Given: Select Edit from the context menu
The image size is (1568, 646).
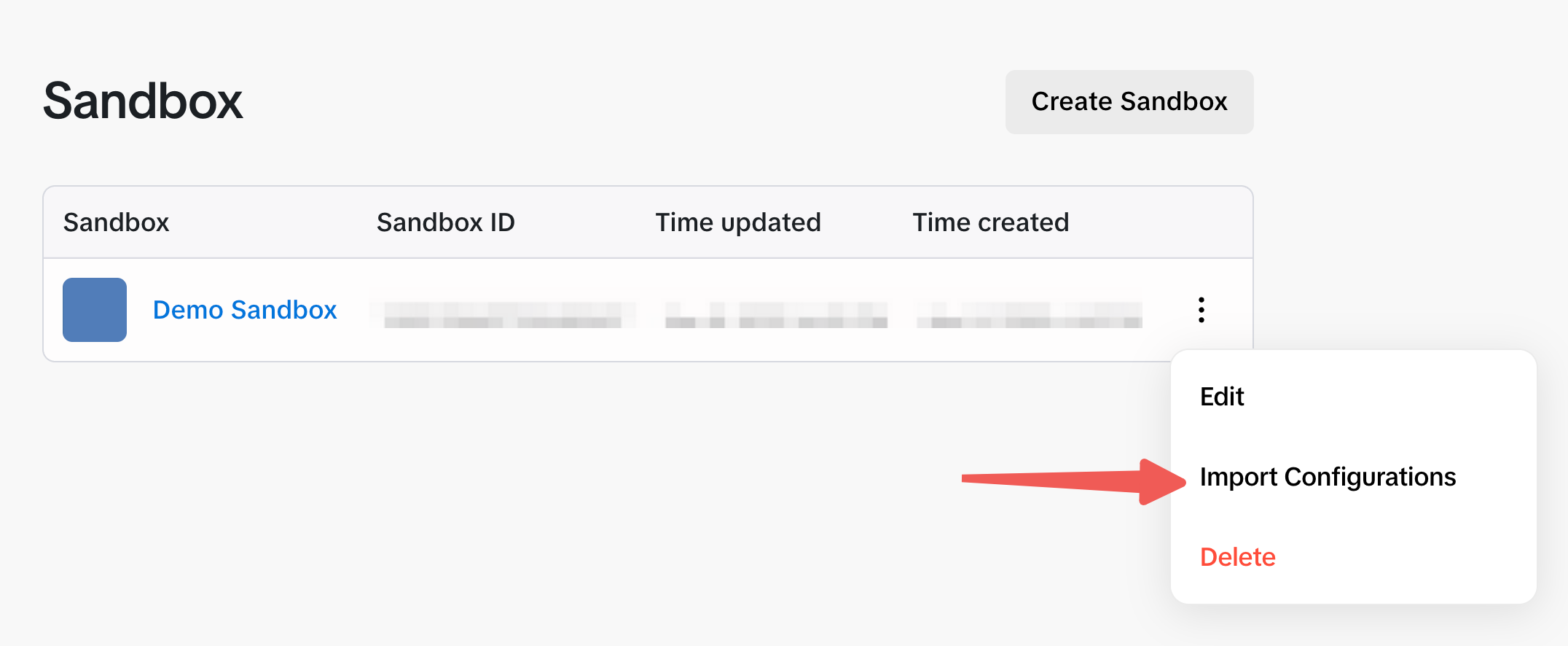Looking at the screenshot, I should point(1222,397).
